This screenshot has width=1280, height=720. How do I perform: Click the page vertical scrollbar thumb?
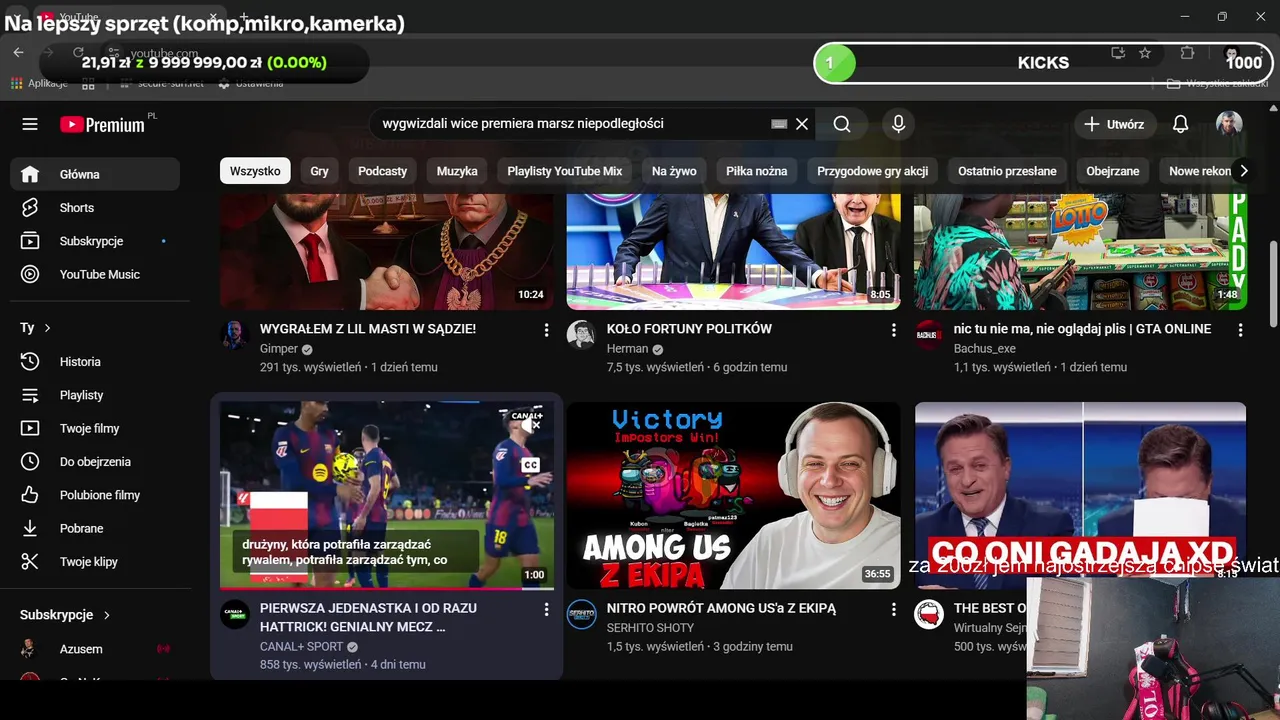tap(1272, 283)
